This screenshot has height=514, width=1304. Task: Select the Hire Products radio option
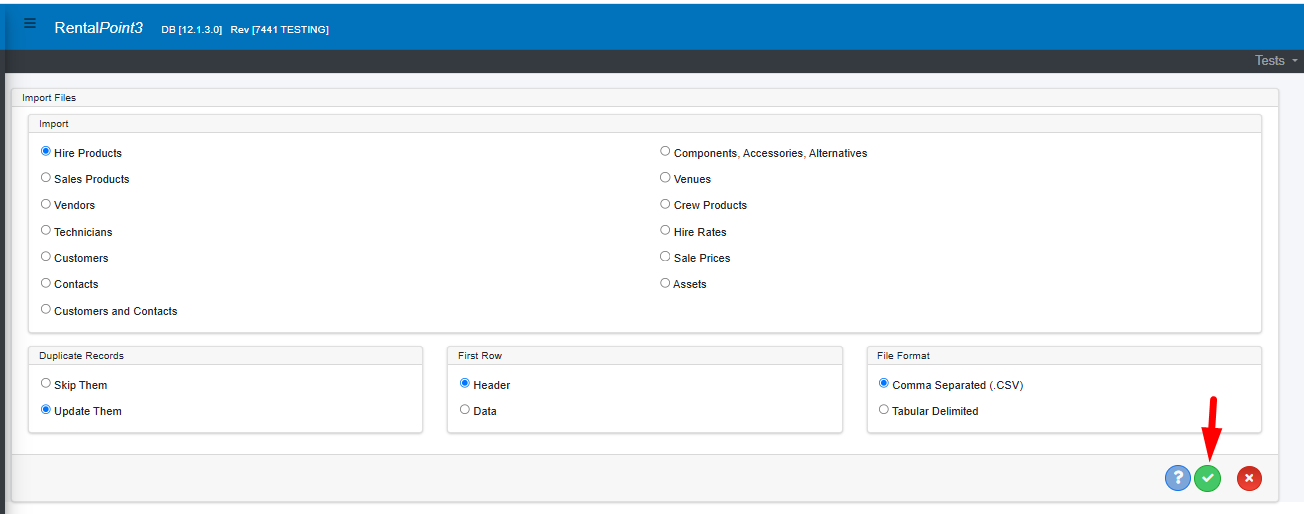(x=46, y=152)
